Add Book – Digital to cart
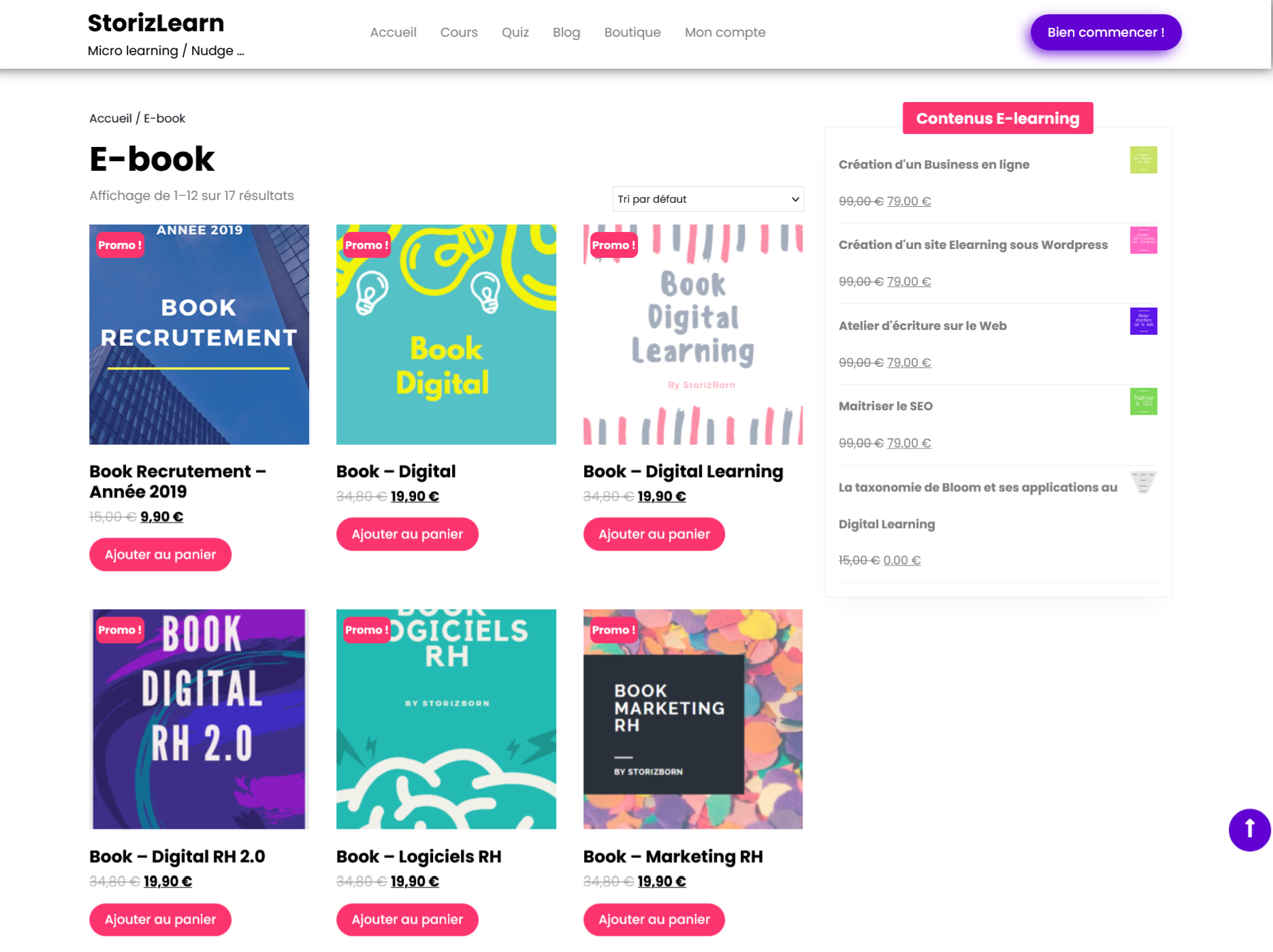 click(x=407, y=534)
